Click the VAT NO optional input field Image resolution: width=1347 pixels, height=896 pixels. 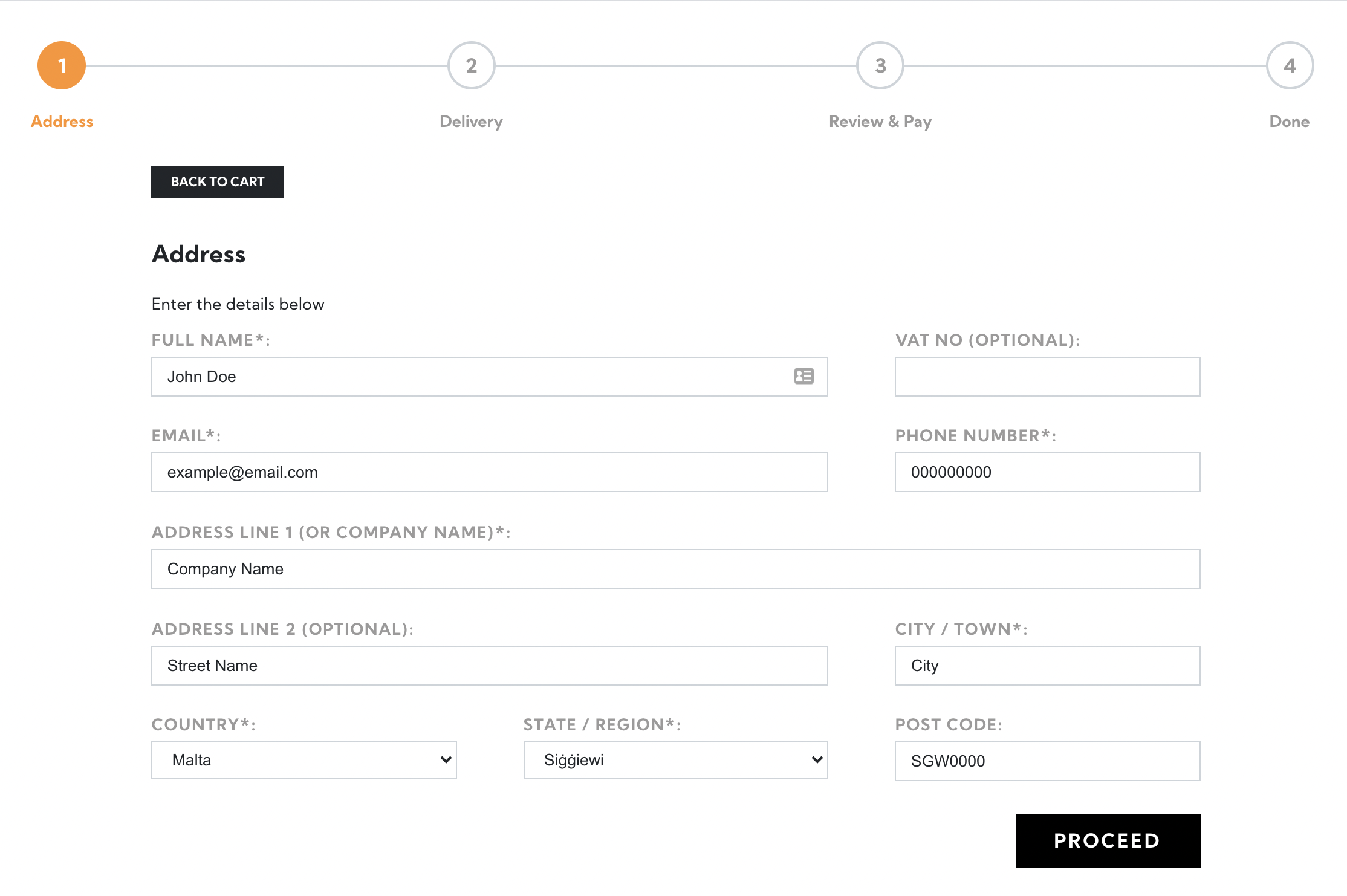pos(1048,376)
